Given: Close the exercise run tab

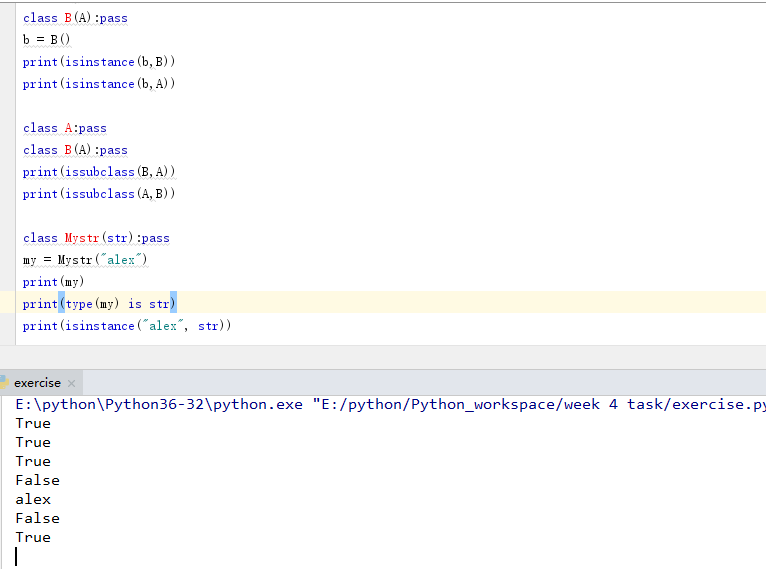Looking at the screenshot, I should [71, 383].
